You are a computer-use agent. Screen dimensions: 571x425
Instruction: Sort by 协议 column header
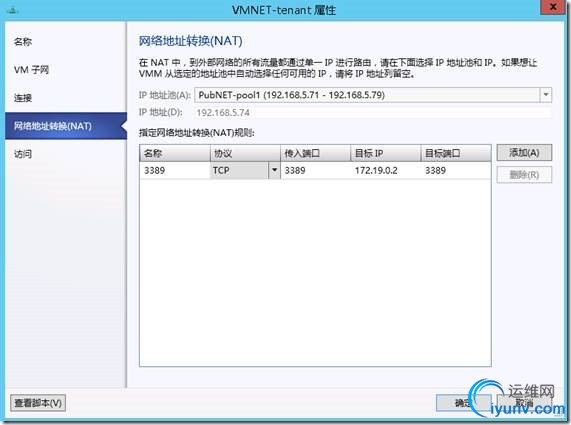pos(245,153)
